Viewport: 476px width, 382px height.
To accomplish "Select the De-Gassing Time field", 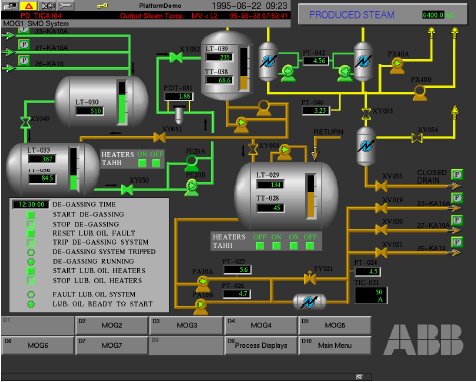I will (31, 204).
